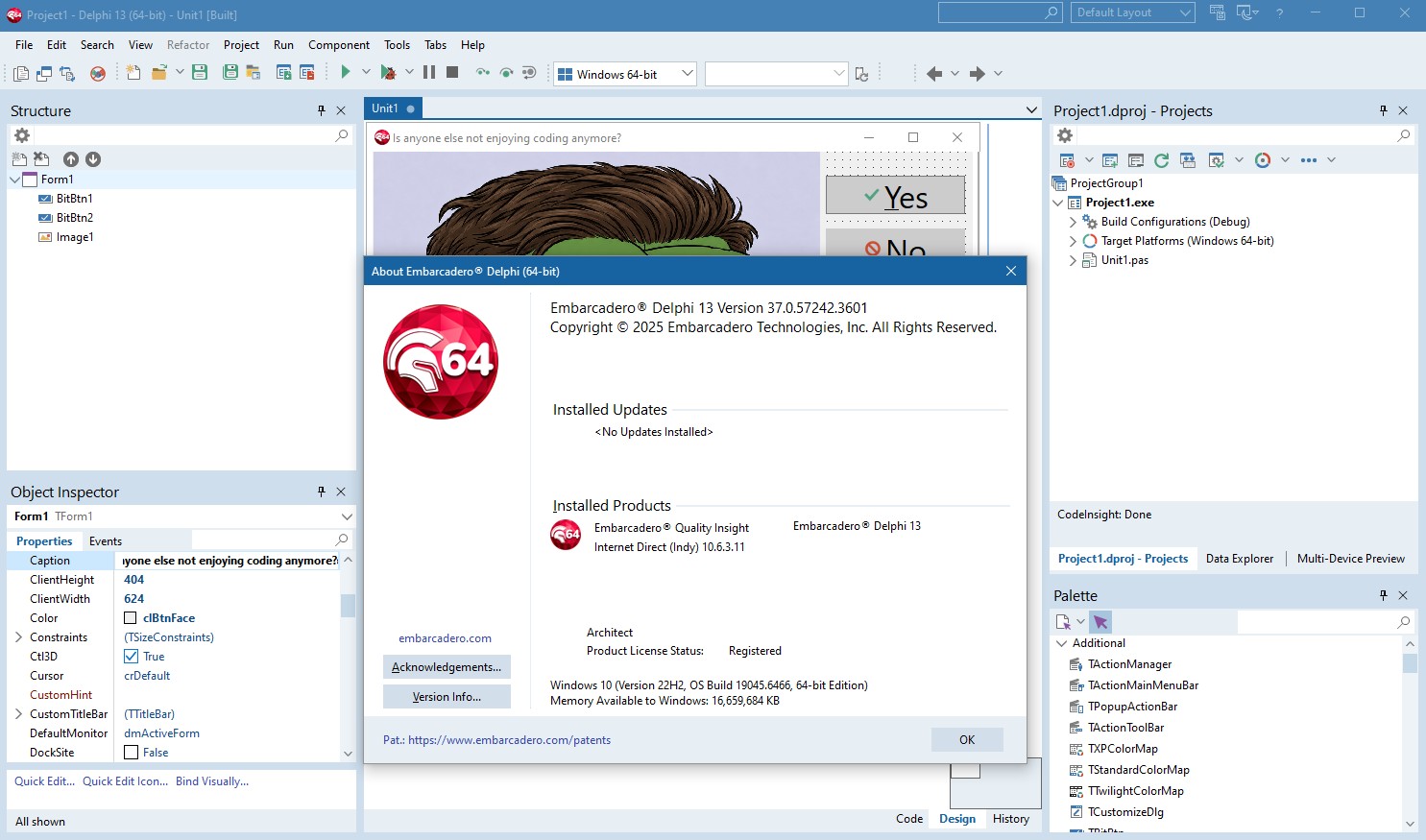Click the green single-floppy Save icon
The height and width of the screenshot is (840, 1426).
[200, 72]
